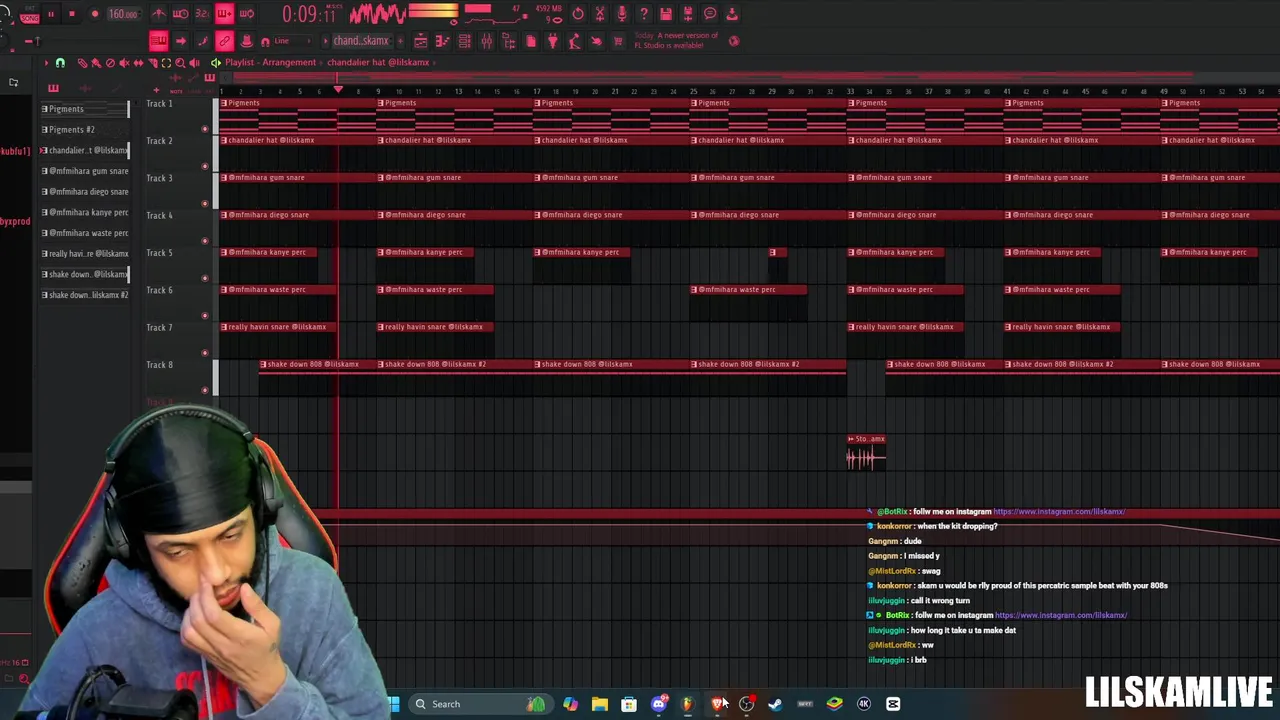Open the undo history icon
Image resolution: width=1280 pixels, height=720 pixels.
pos(578,13)
